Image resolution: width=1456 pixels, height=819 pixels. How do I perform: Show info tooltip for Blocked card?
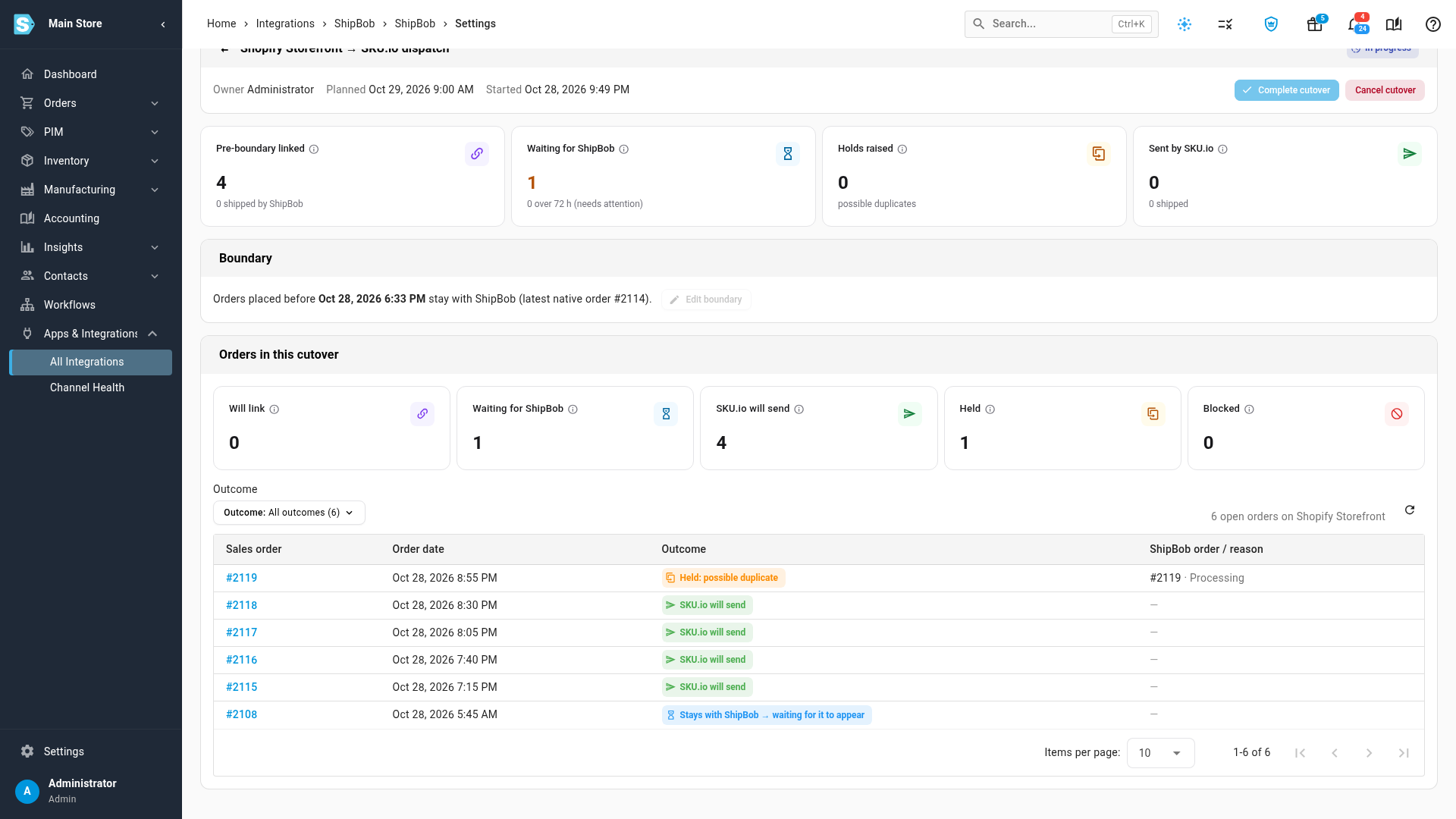tap(1249, 409)
